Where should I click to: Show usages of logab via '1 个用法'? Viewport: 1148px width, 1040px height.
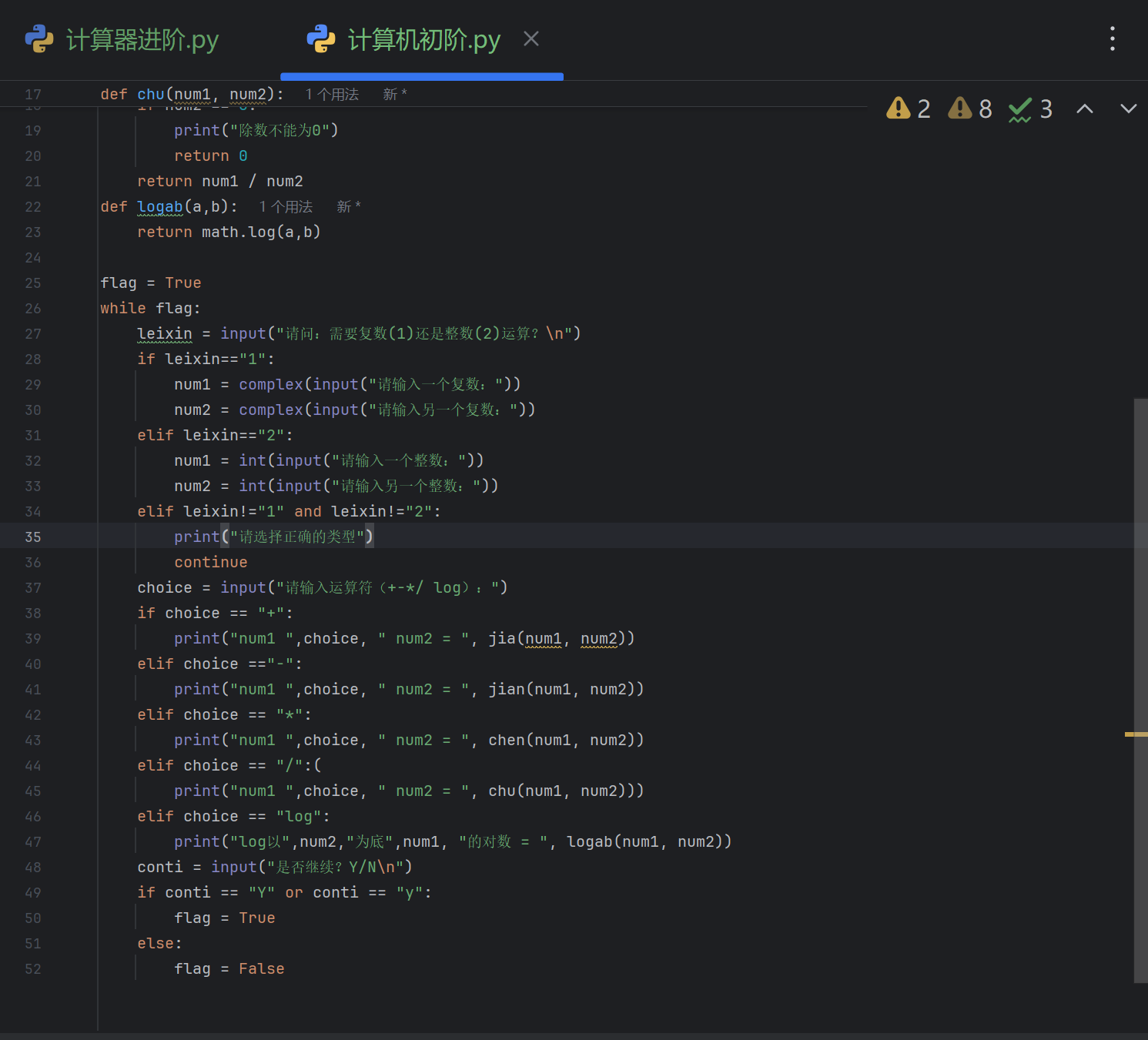click(x=286, y=206)
